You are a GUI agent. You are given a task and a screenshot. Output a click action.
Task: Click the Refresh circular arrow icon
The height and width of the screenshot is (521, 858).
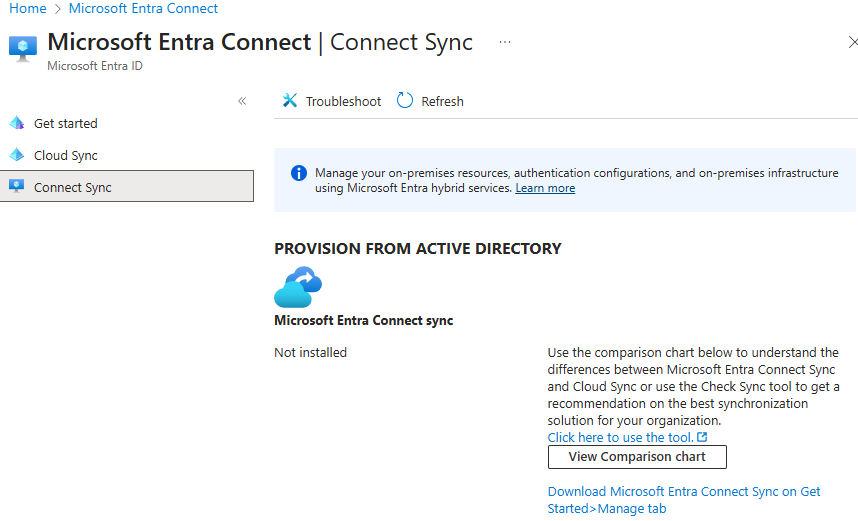point(404,100)
